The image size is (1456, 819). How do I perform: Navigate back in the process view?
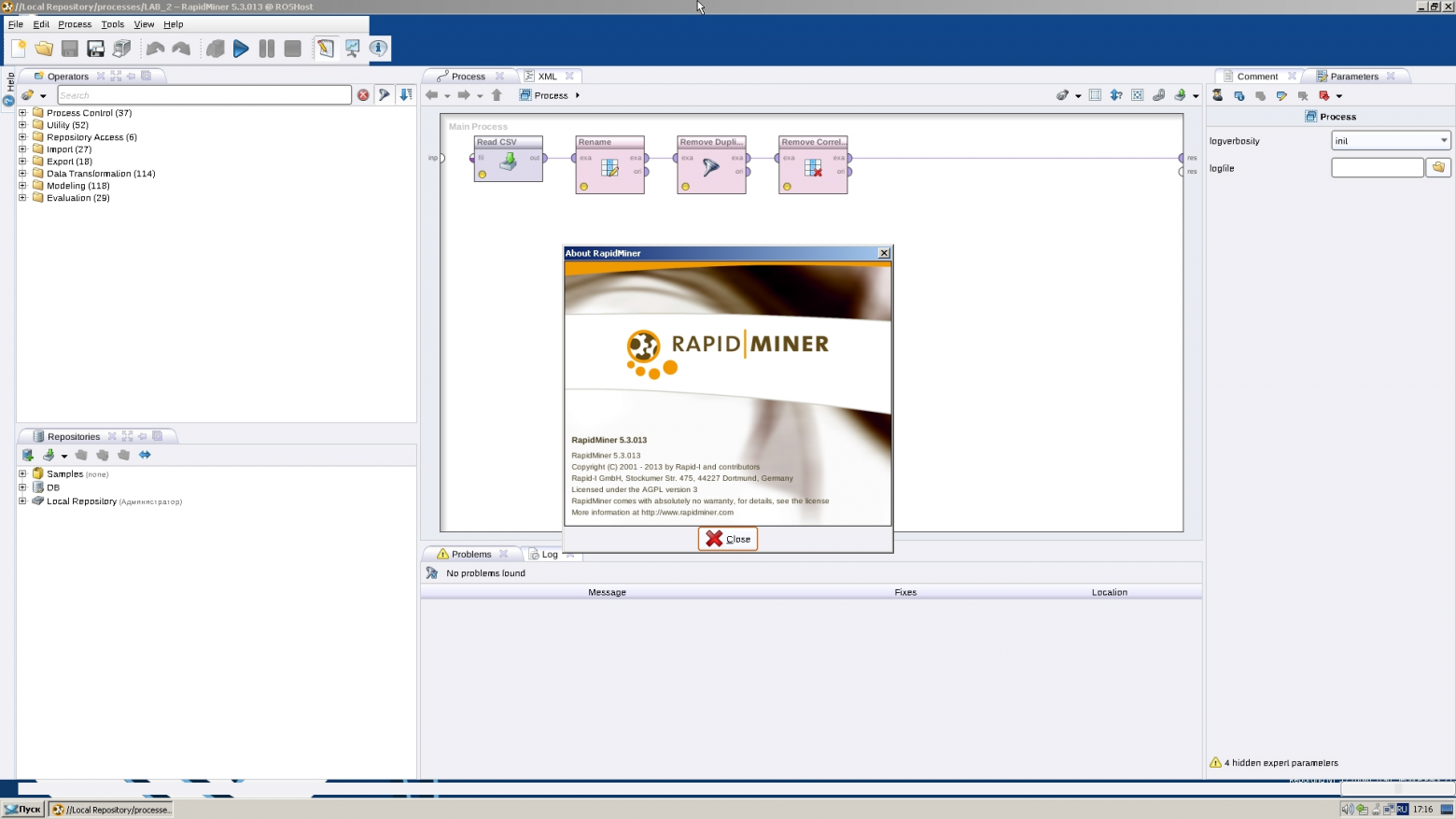pyautogui.click(x=432, y=94)
